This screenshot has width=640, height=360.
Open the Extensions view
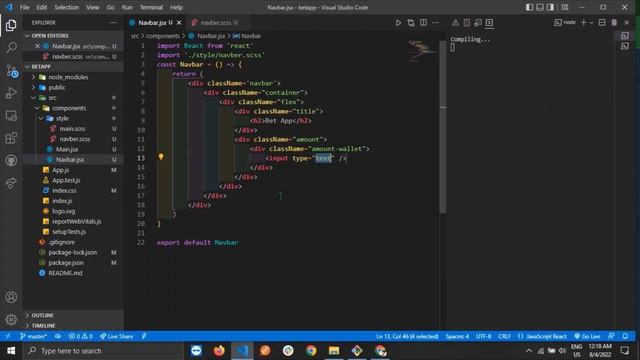pyautogui.click(x=11, y=138)
